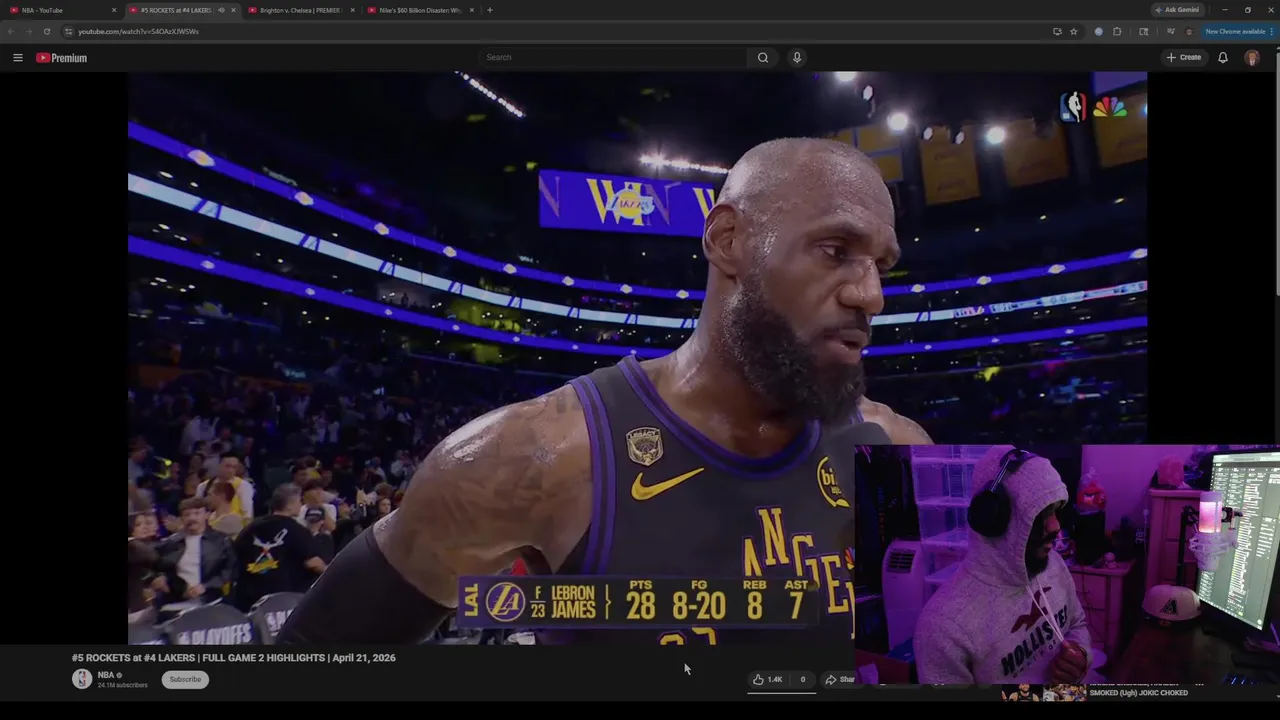The image size is (1280, 720).
Task: Open the NBA channel avatar
Action: [82, 679]
